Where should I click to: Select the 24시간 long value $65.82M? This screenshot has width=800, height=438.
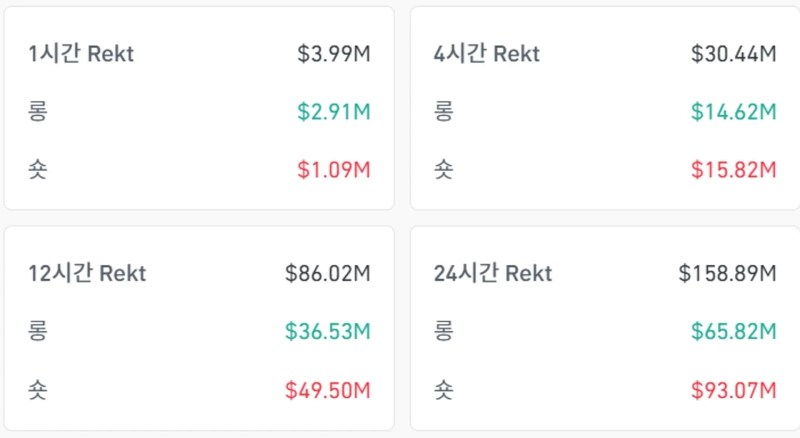pyautogui.click(x=734, y=331)
